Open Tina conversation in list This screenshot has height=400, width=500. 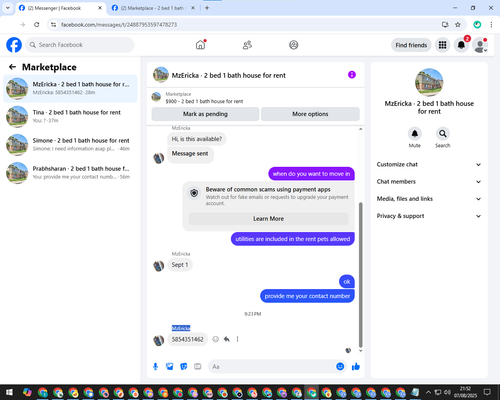(x=70, y=116)
